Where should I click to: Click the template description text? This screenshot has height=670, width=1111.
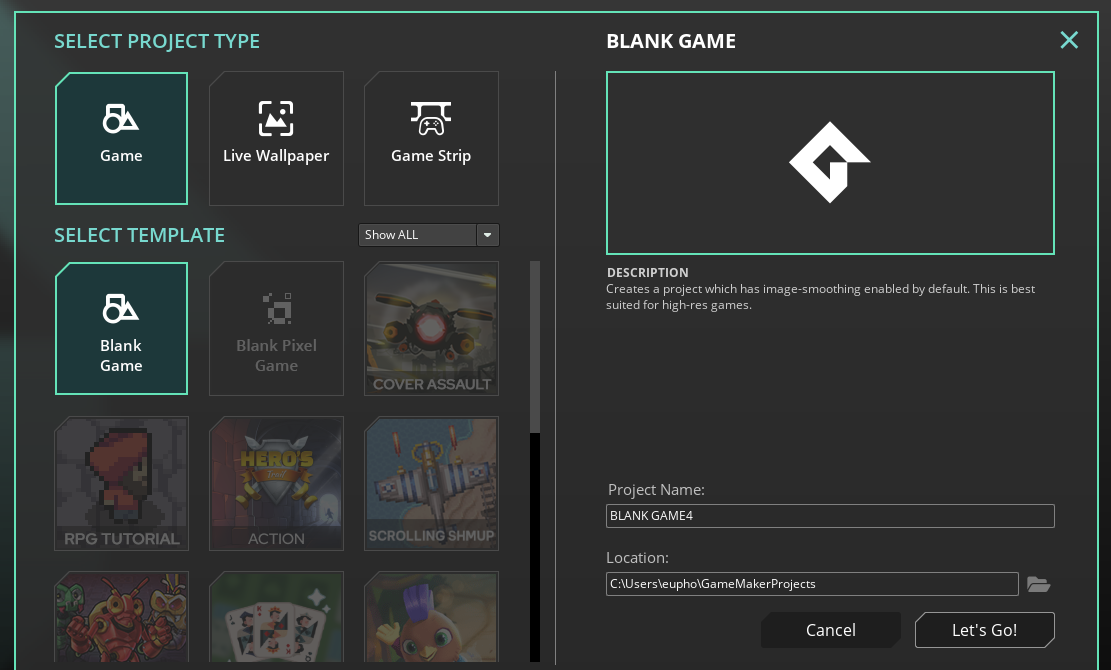(x=820, y=297)
